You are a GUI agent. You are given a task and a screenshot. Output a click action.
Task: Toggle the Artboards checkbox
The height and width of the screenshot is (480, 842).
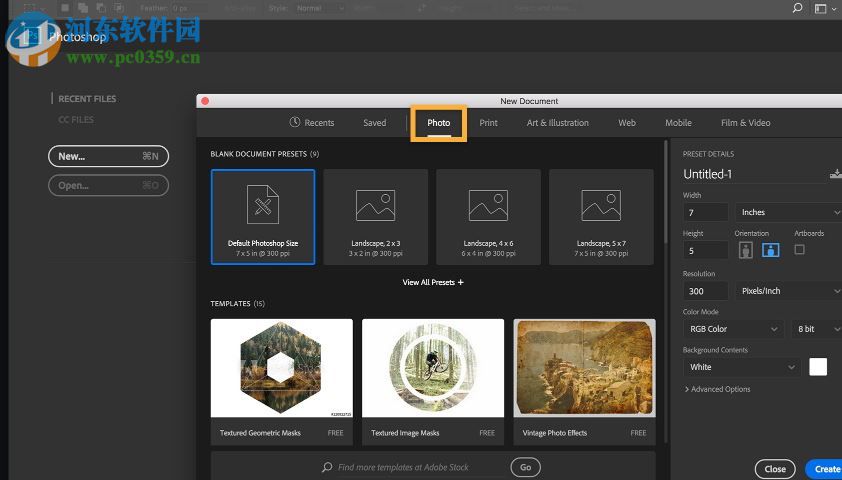point(800,250)
